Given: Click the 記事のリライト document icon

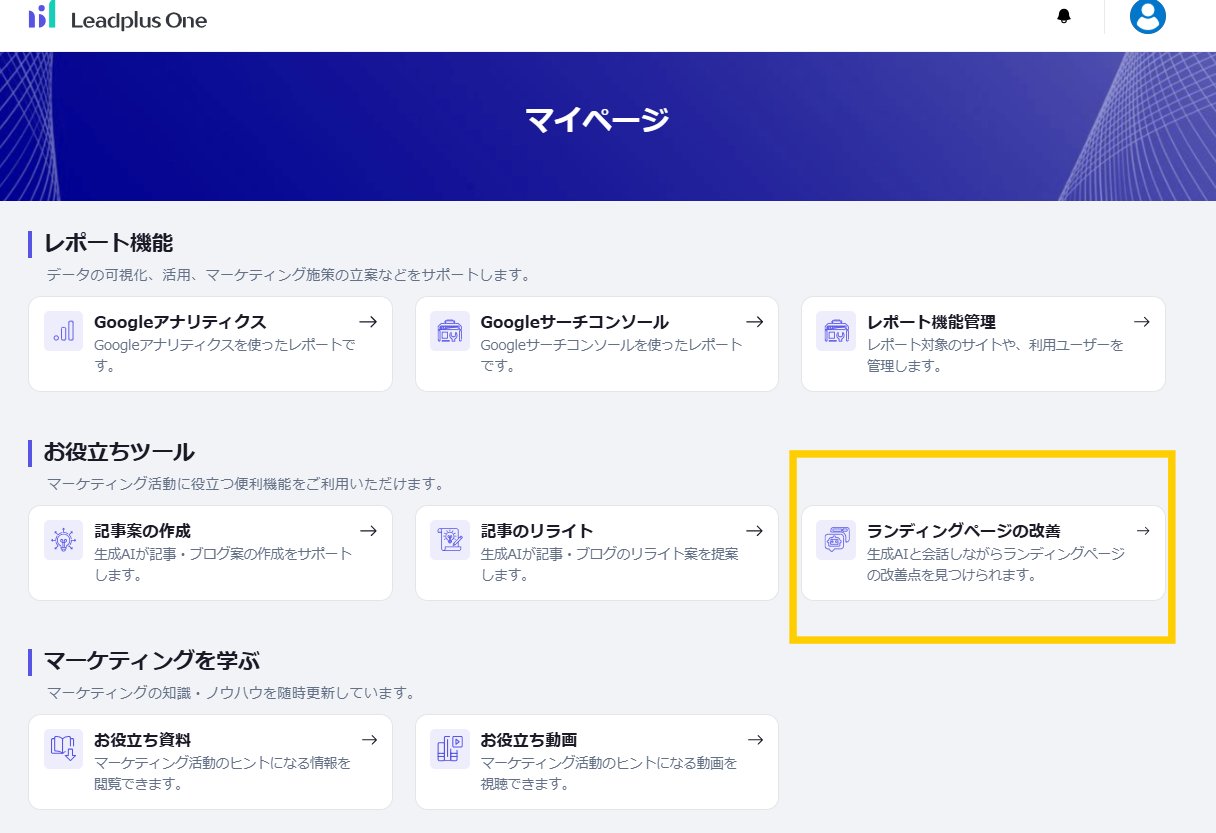Looking at the screenshot, I should pyautogui.click(x=450, y=540).
